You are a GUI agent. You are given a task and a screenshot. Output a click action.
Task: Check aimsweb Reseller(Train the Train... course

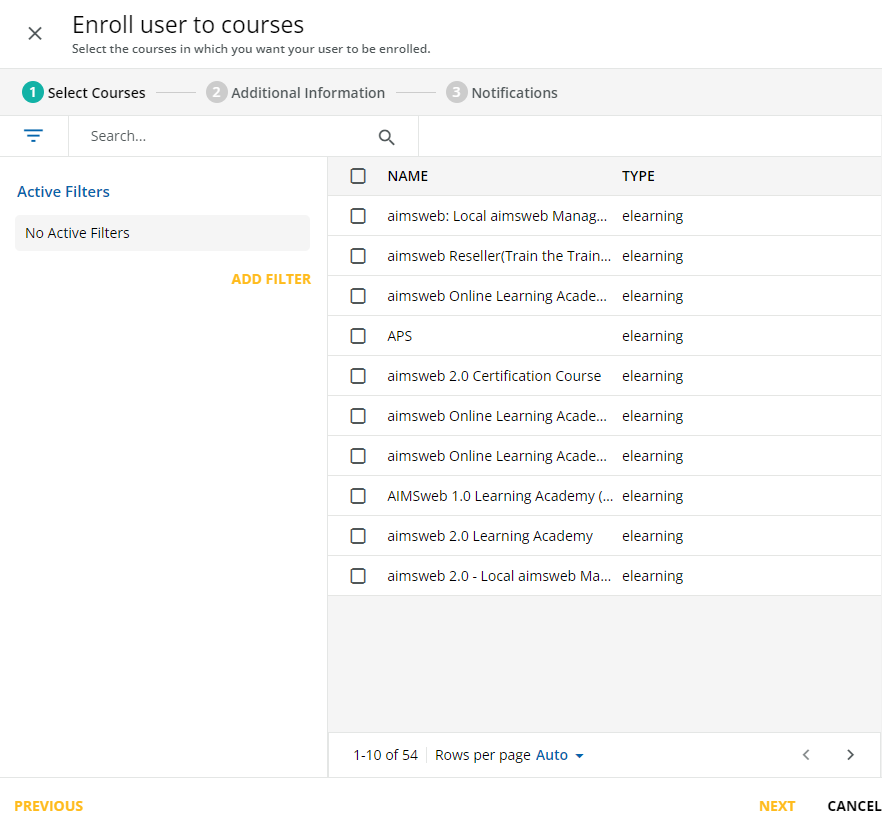[x=358, y=256]
